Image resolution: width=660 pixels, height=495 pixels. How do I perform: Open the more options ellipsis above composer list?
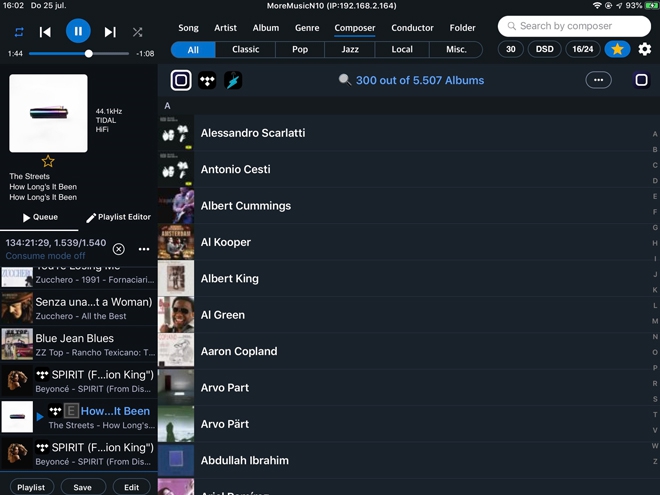598,80
